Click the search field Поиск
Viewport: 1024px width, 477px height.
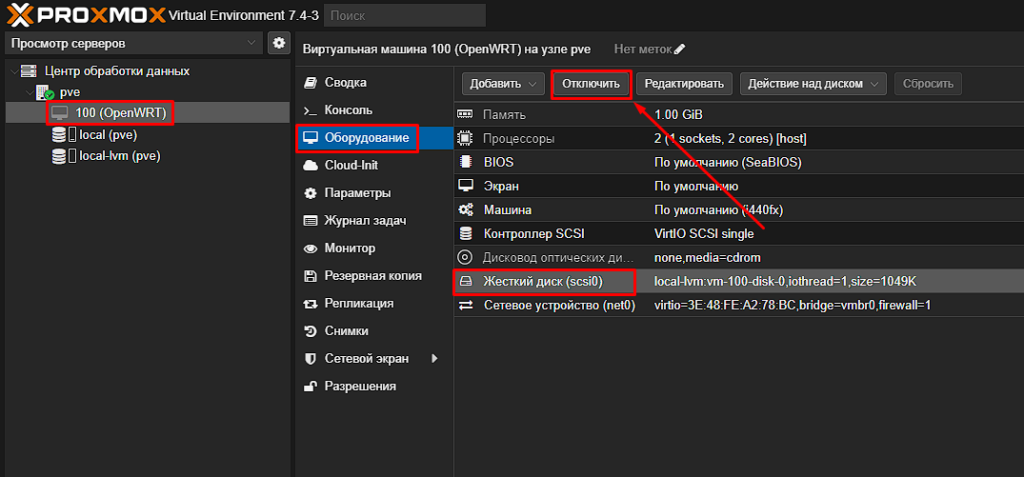point(405,15)
